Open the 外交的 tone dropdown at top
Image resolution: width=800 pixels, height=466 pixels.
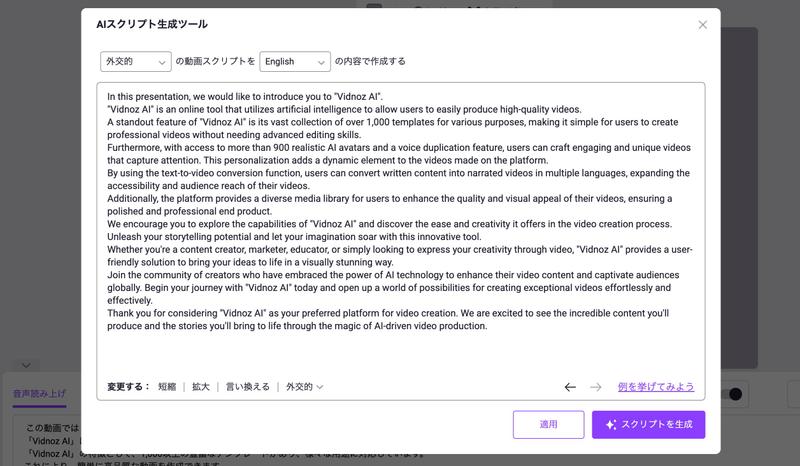(x=136, y=62)
